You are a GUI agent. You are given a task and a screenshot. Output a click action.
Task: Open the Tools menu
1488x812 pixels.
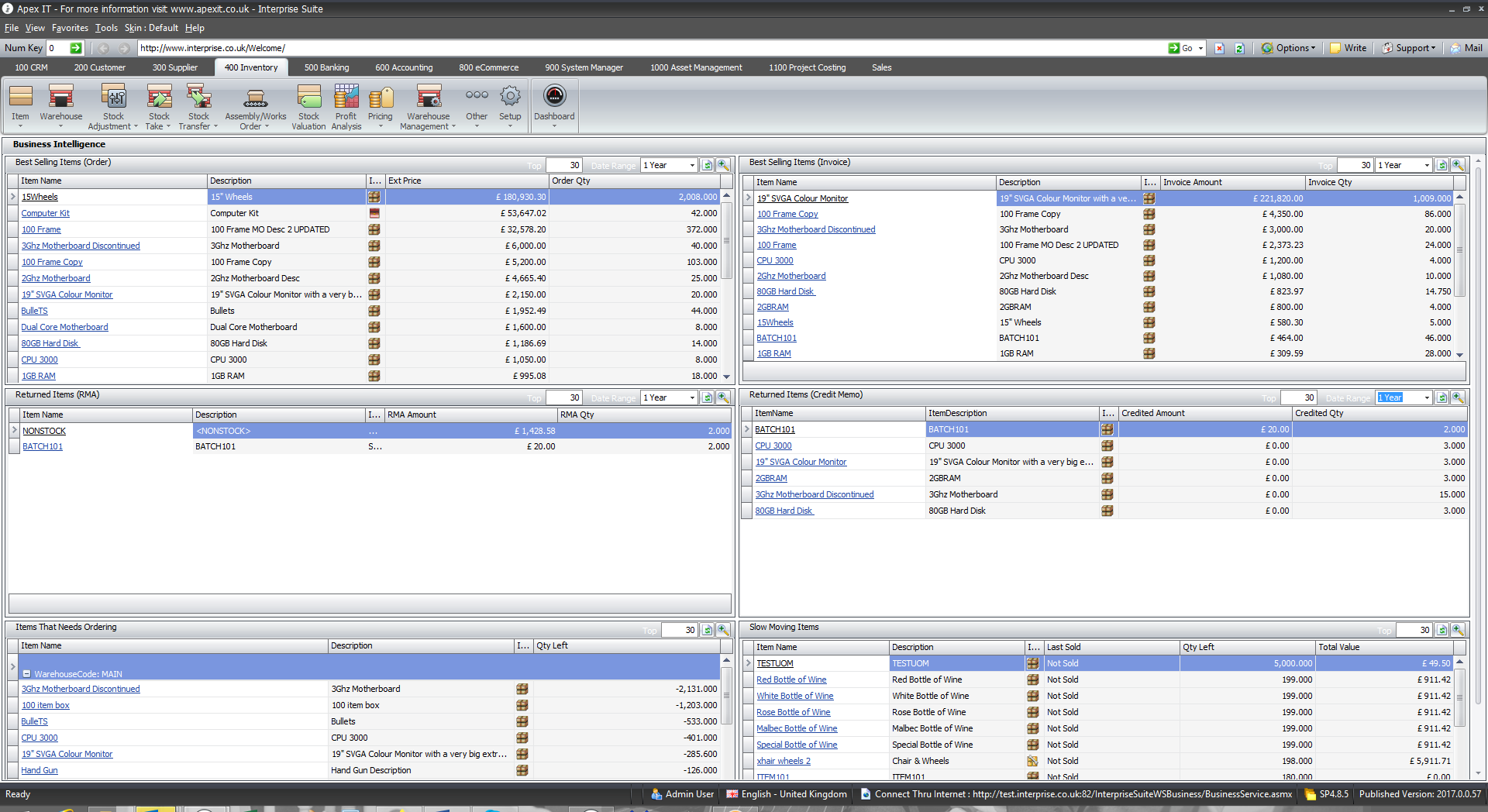(x=106, y=28)
